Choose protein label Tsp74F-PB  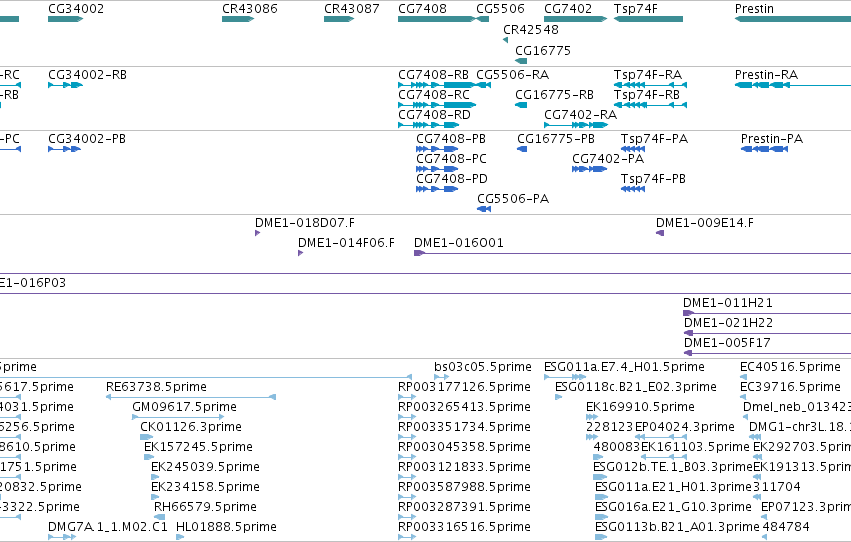click(653, 179)
